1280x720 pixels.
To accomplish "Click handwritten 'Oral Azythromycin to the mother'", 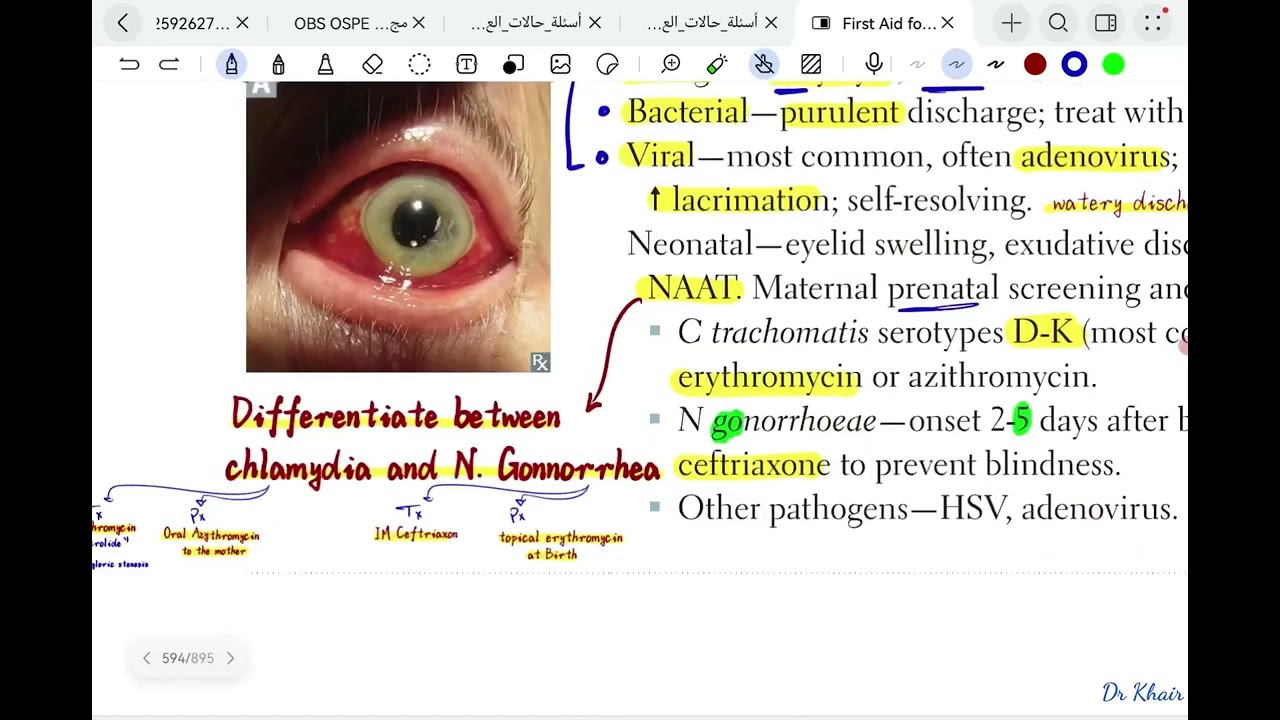I will tap(212, 543).
